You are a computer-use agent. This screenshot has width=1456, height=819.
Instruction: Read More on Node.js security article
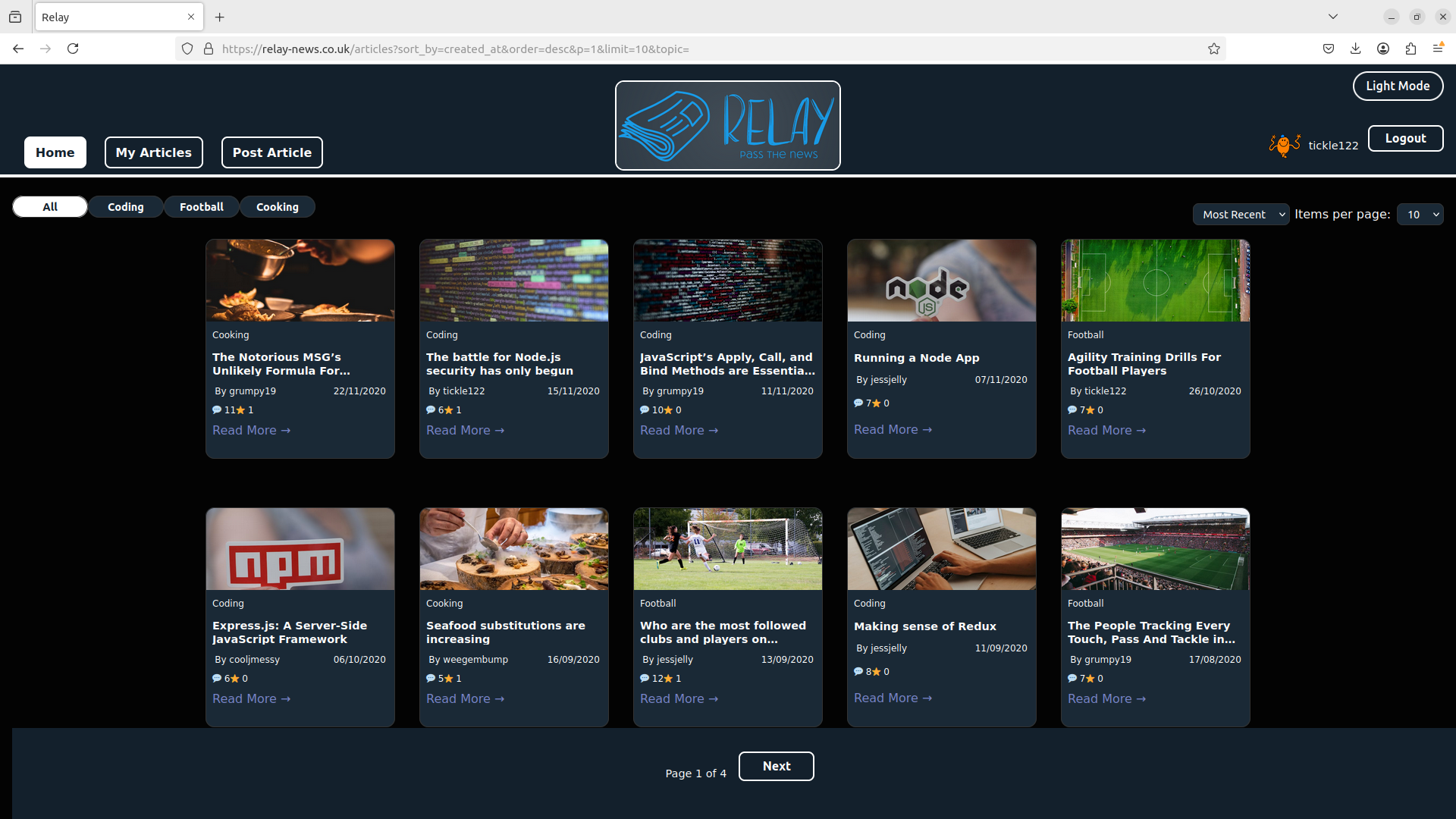click(465, 430)
